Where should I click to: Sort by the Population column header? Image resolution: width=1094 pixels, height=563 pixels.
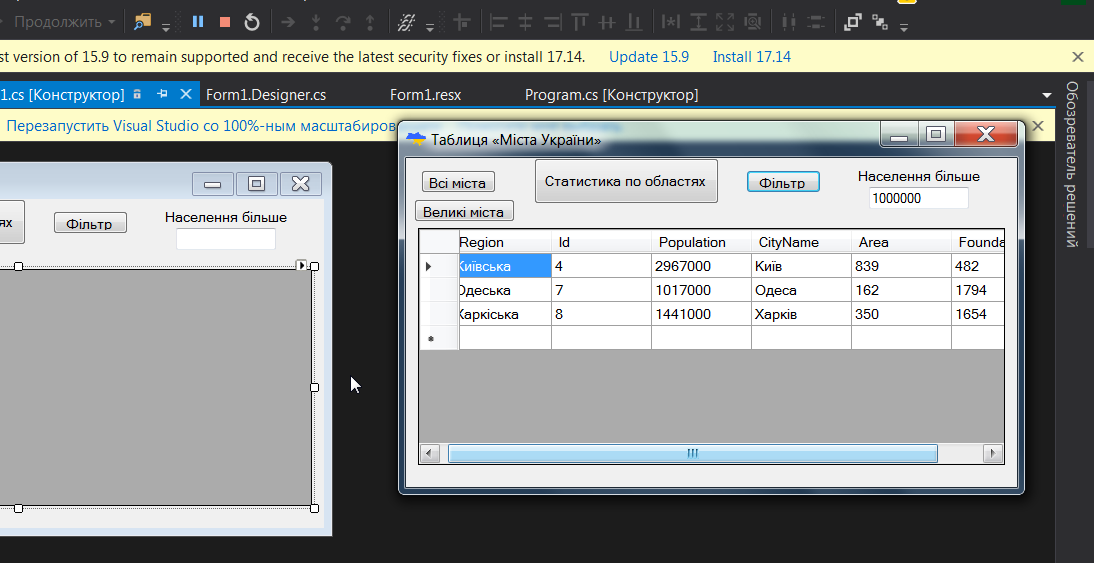701,242
